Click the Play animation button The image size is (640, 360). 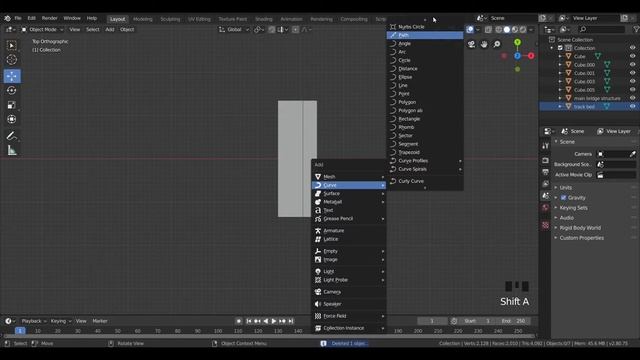pos(274,321)
